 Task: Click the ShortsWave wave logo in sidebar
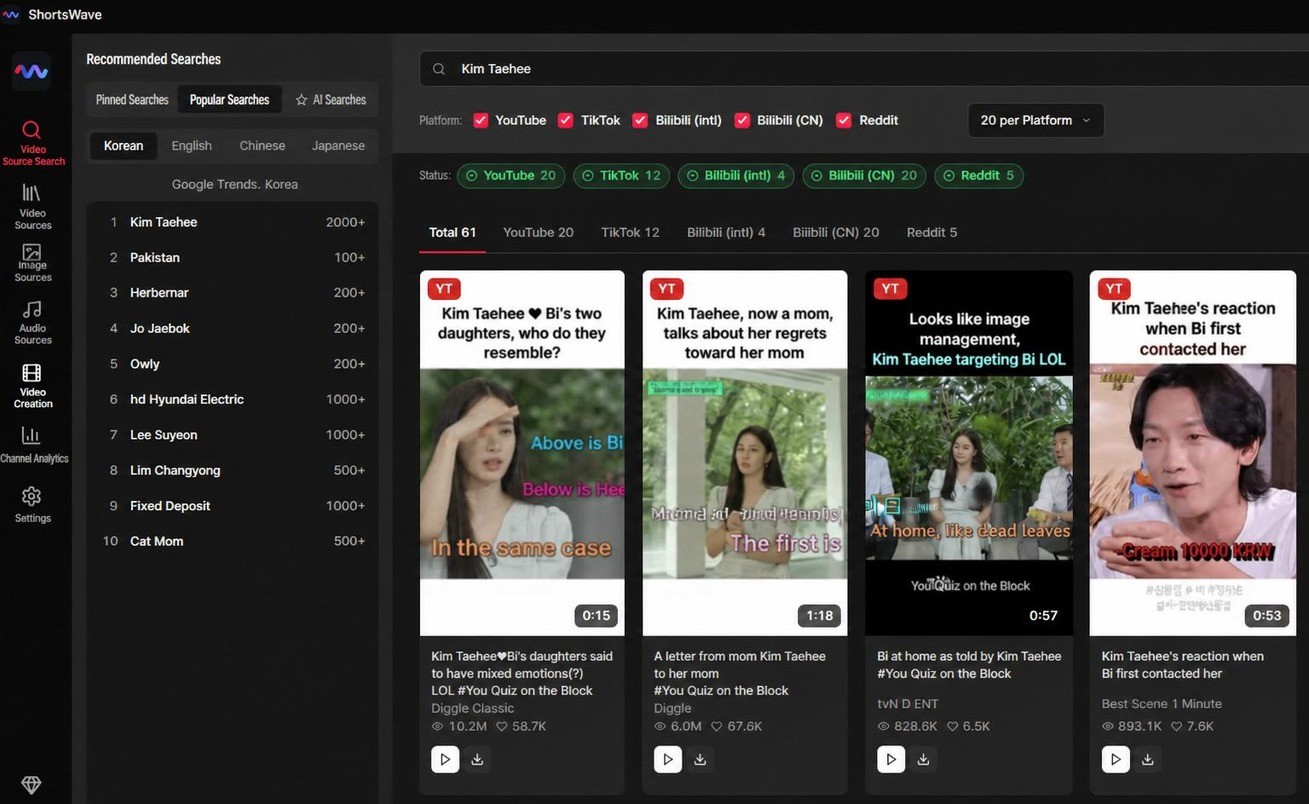pyautogui.click(x=31, y=72)
